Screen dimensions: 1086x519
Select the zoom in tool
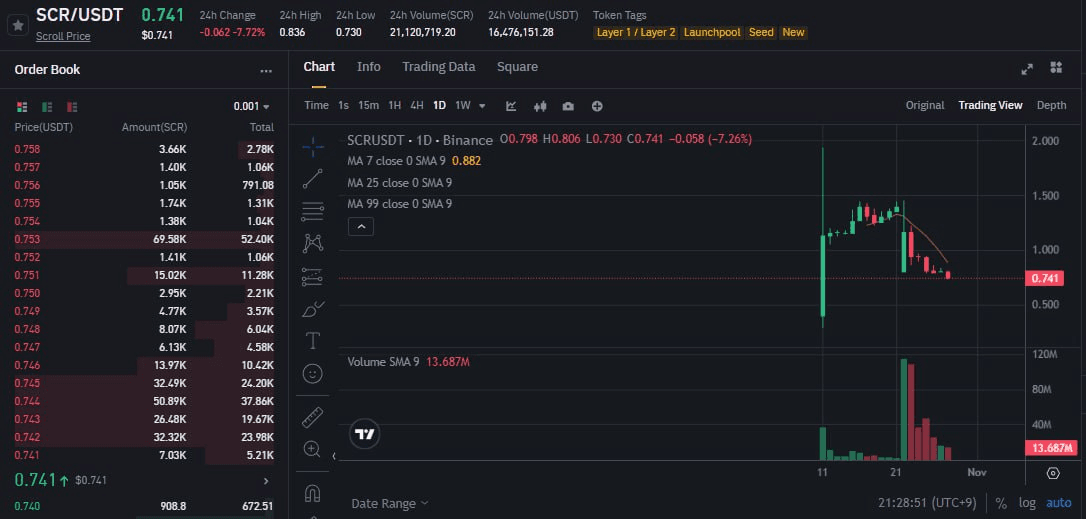313,449
